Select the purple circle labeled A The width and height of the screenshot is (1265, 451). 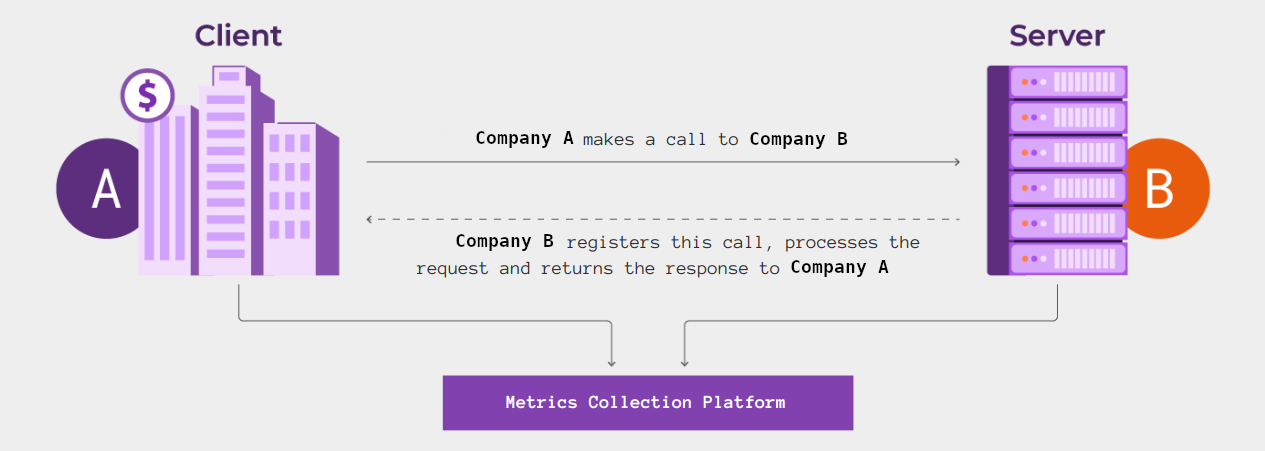(98, 190)
